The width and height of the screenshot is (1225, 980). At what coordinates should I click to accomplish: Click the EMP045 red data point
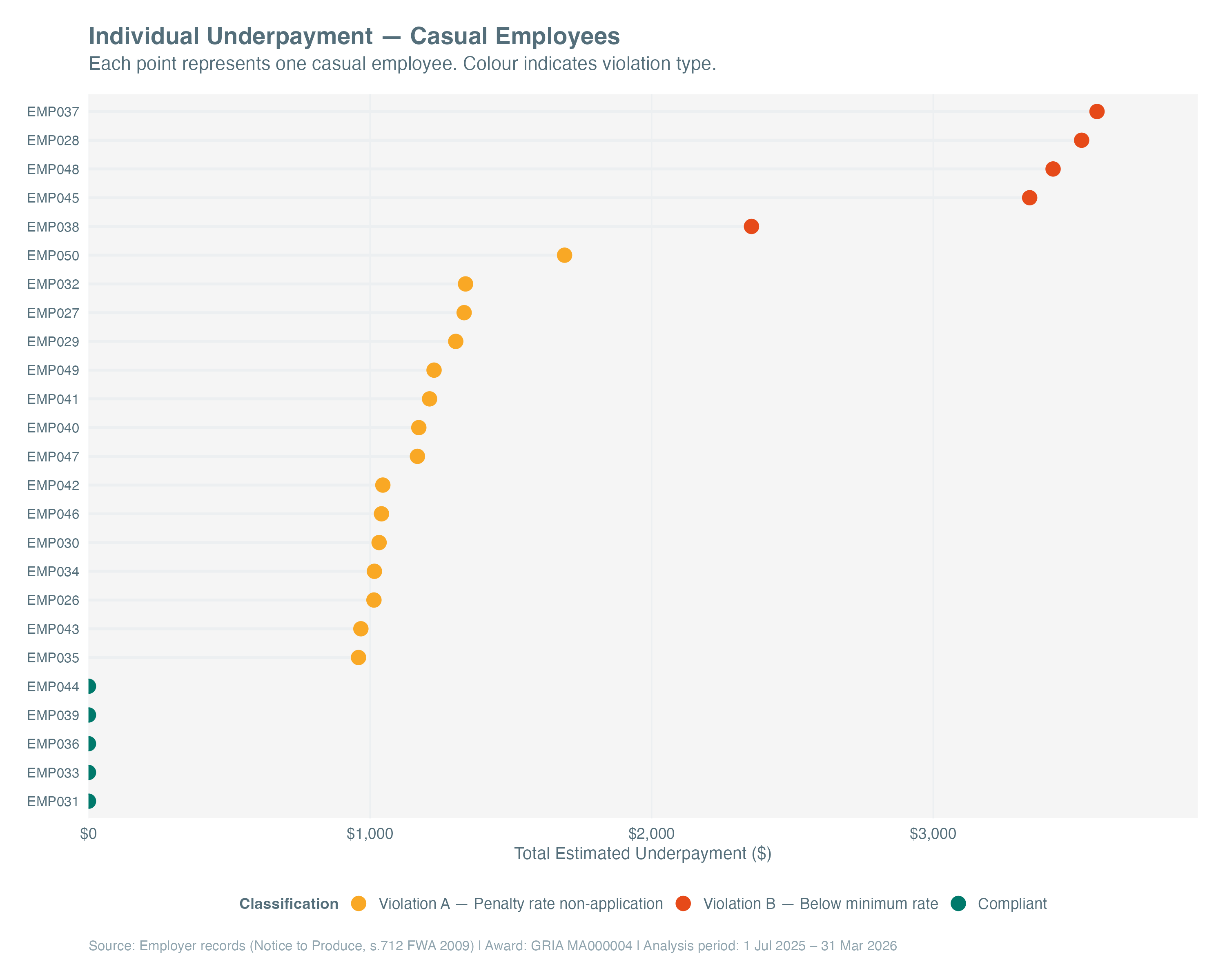1029,198
